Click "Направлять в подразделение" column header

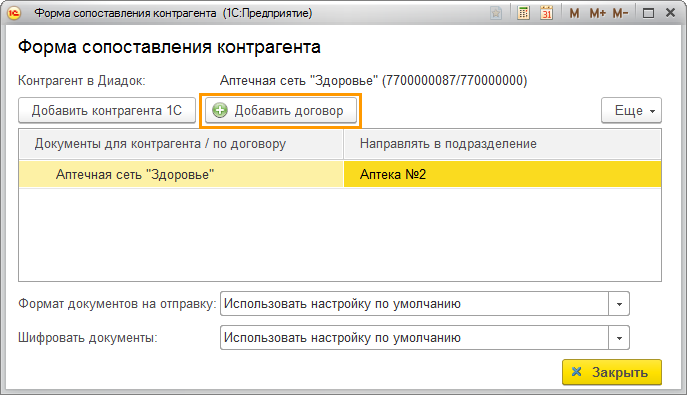coord(503,144)
